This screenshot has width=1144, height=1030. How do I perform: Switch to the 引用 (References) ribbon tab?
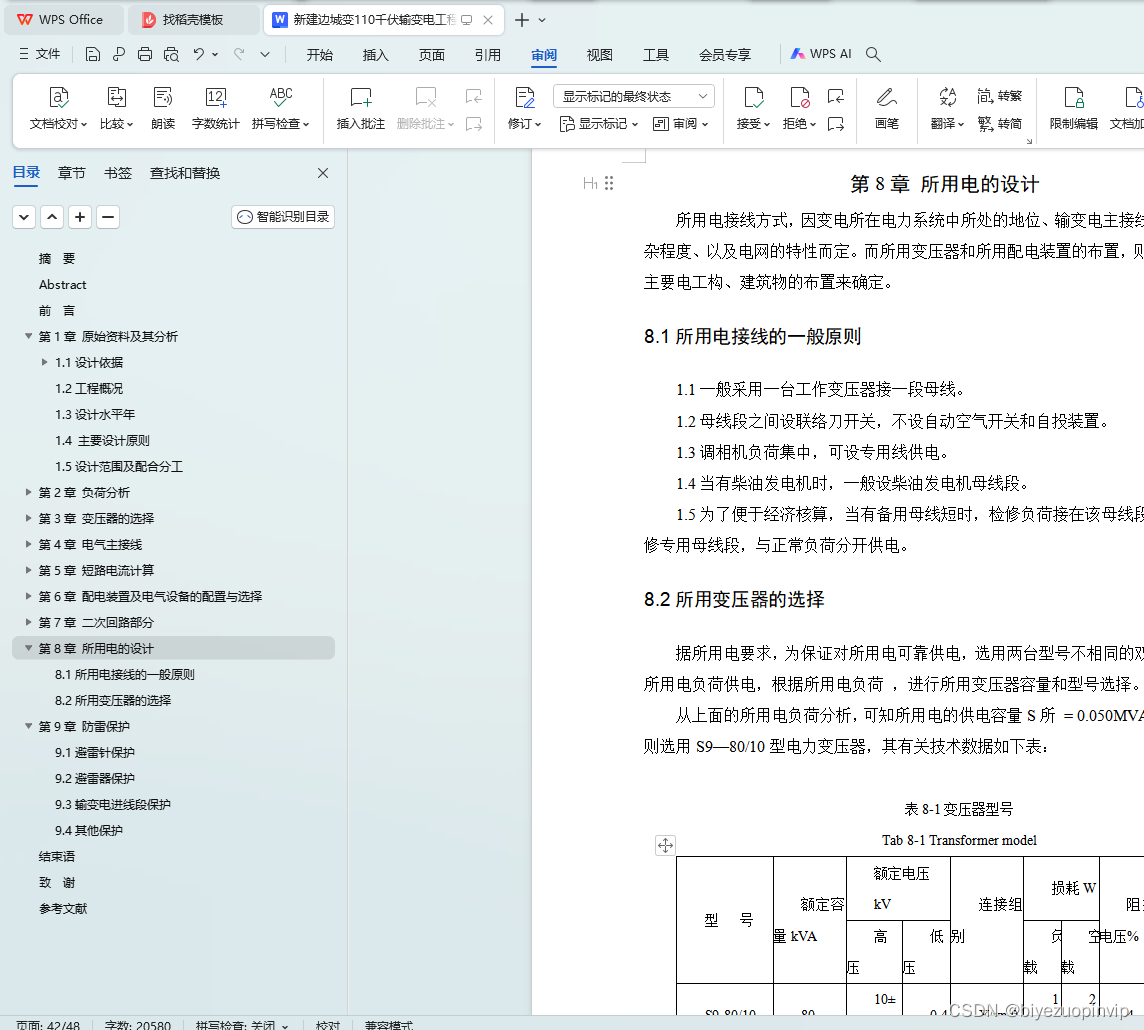tap(487, 55)
